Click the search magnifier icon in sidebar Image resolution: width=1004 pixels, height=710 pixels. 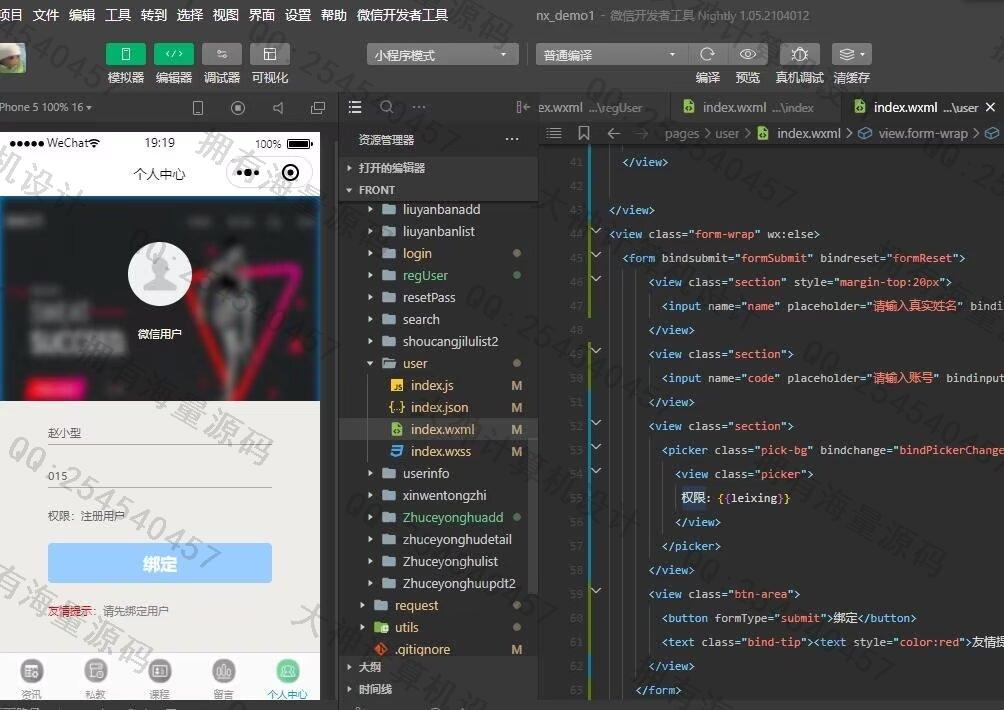pyautogui.click(x=387, y=107)
